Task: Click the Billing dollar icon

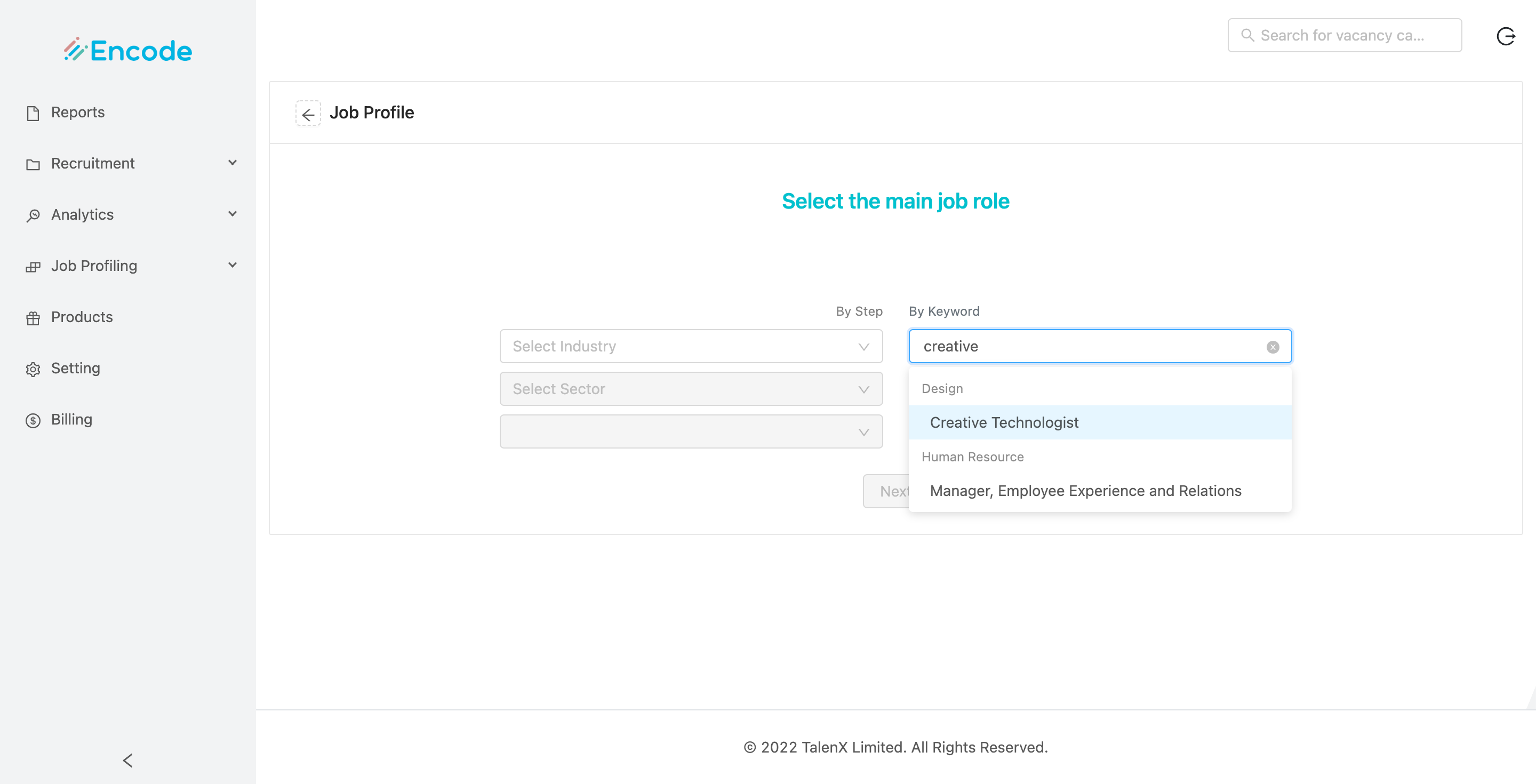Action: (x=33, y=420)
